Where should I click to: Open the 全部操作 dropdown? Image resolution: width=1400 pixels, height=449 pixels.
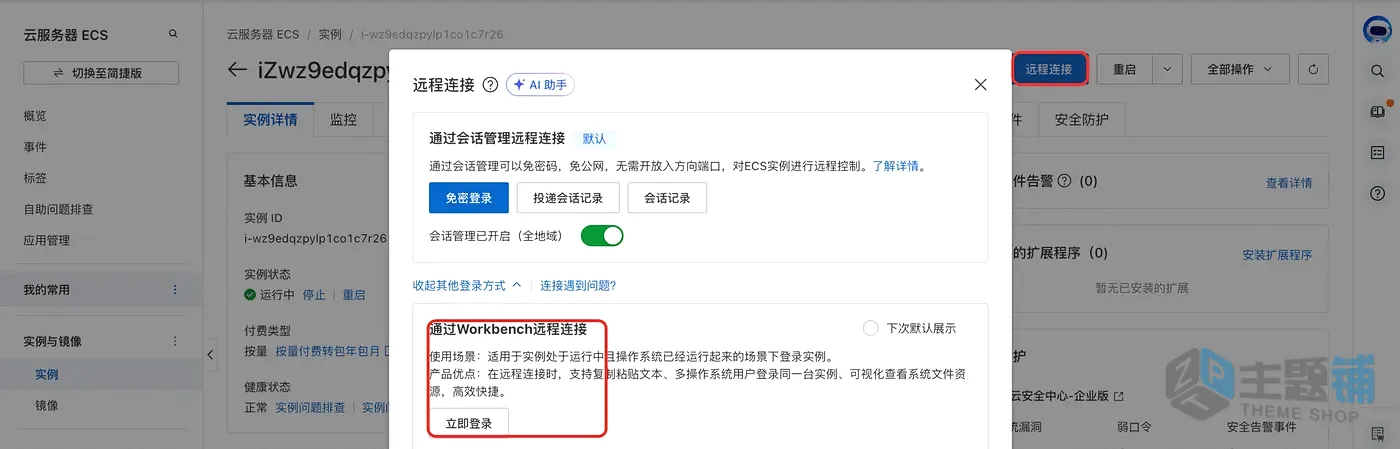point(1239,70)
